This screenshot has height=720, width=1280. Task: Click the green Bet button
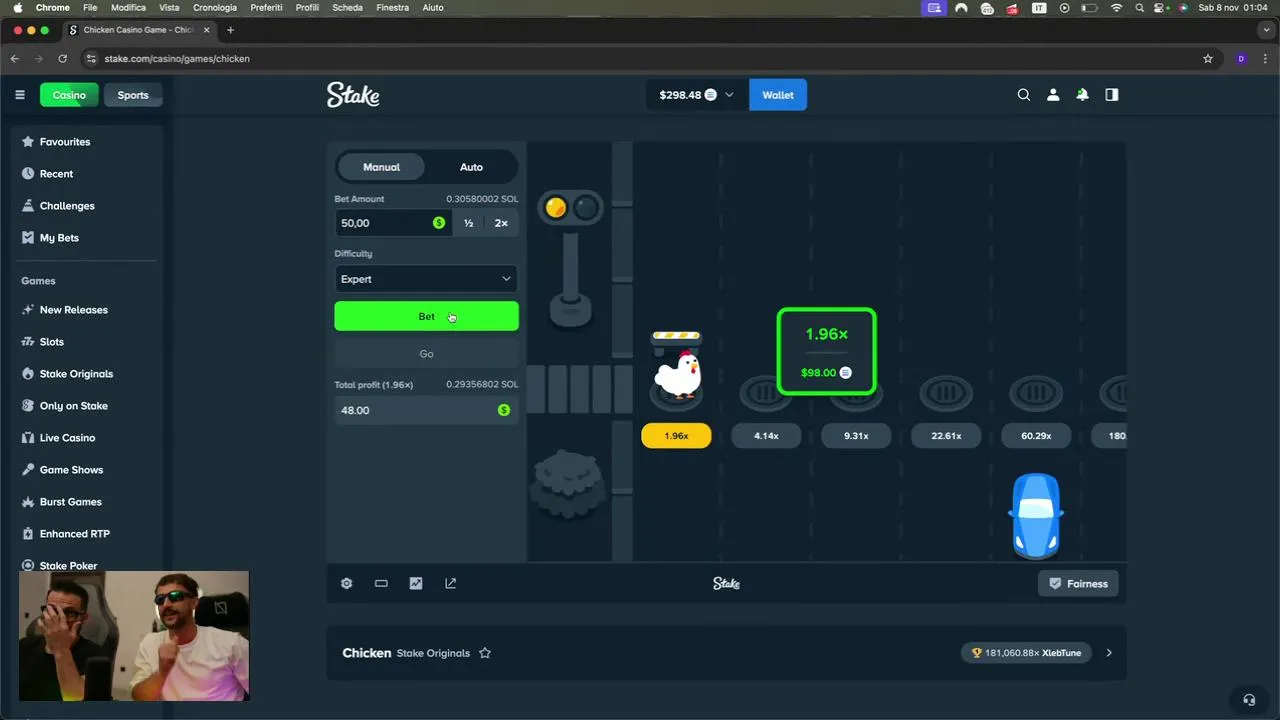(x=426, y=316)
